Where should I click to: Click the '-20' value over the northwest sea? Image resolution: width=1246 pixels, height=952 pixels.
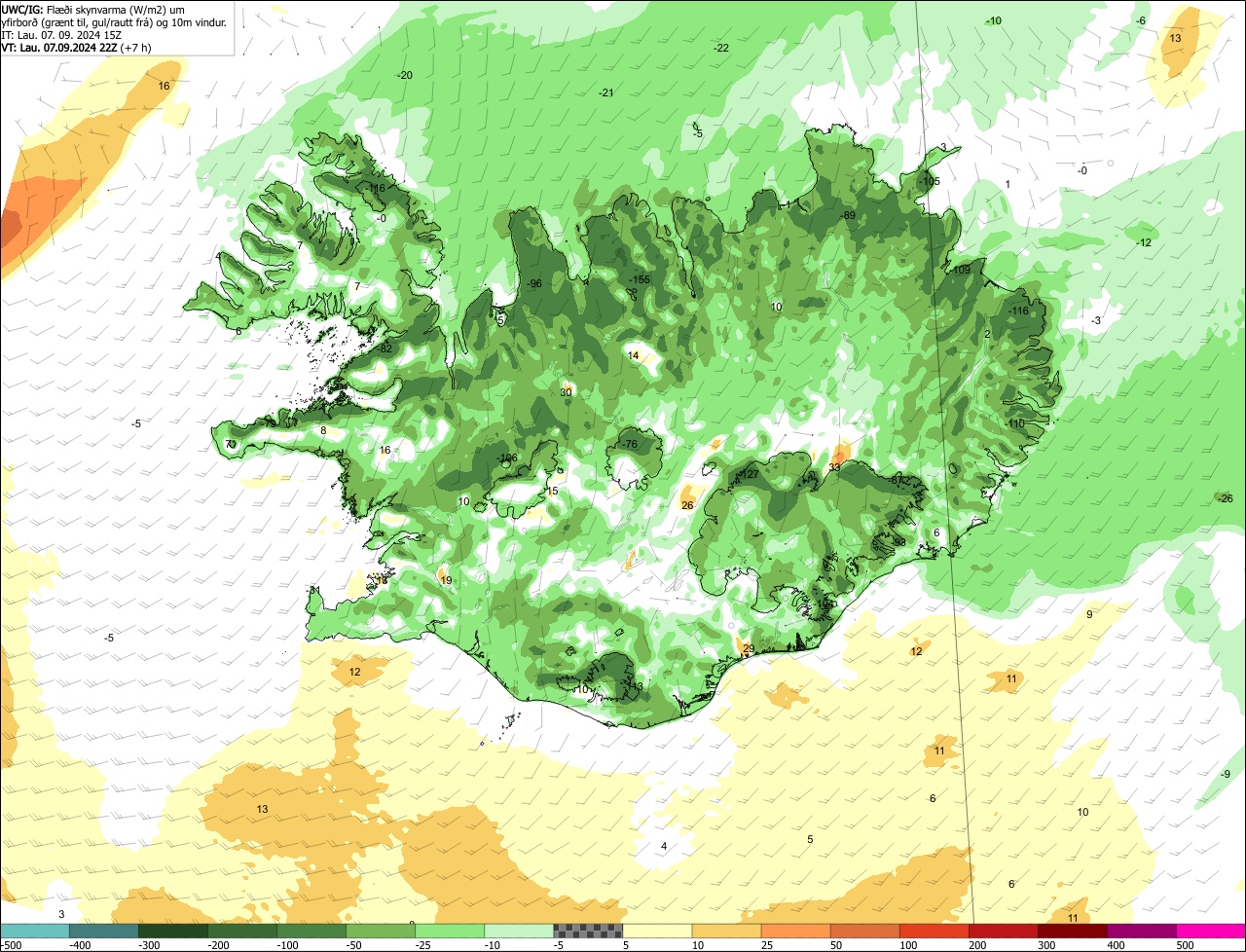pos(405,75)
